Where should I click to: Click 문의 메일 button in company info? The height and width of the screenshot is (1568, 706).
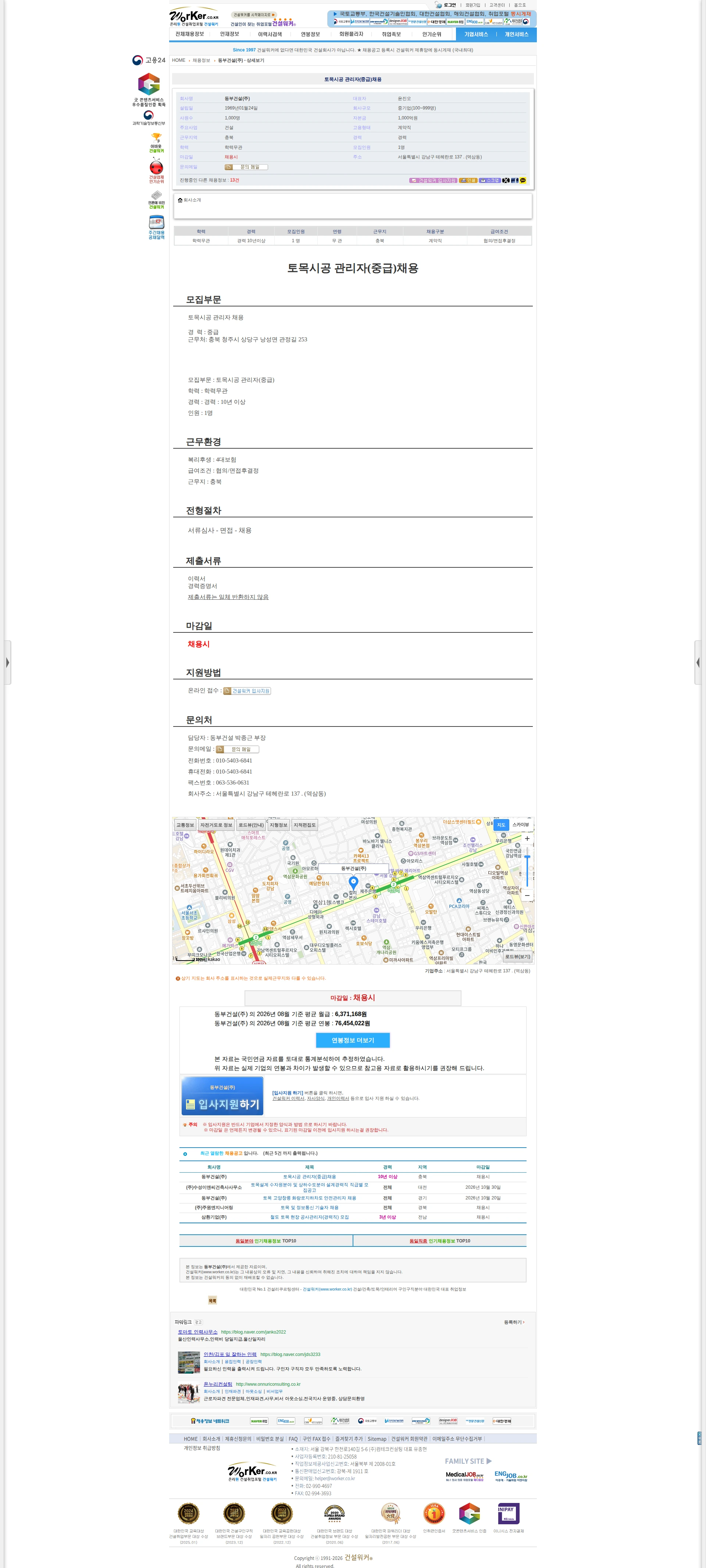point(246,167)
